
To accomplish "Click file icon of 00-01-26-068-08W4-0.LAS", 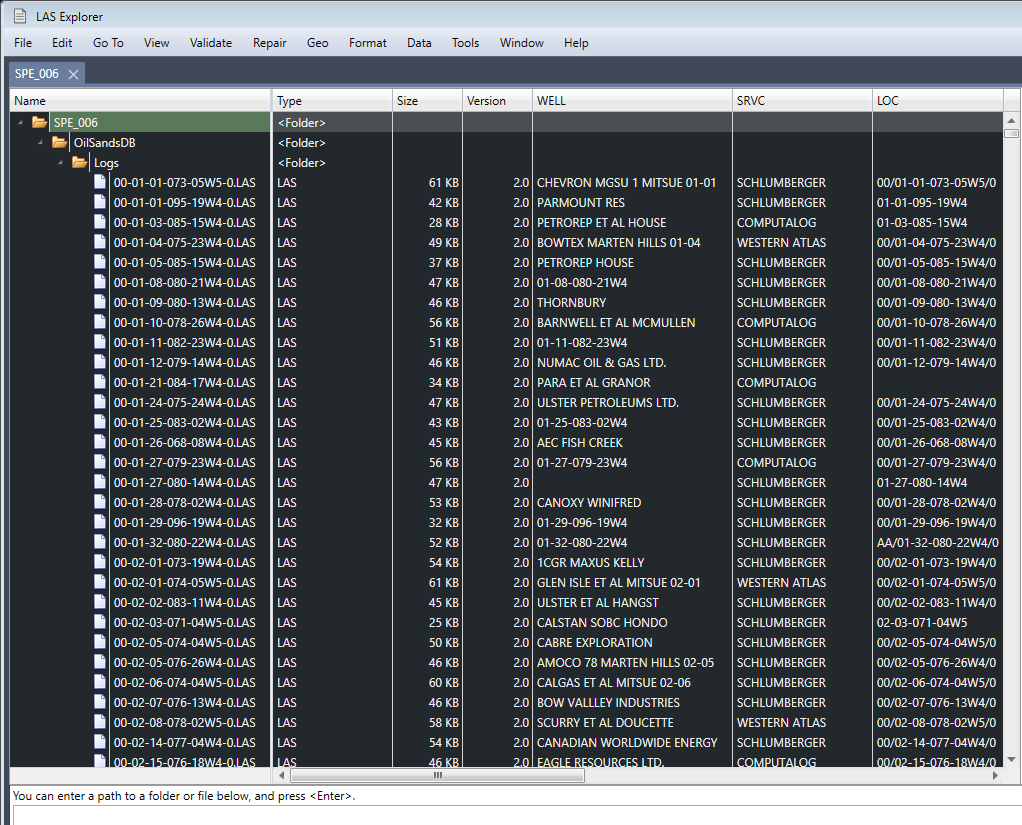I will pos(100,442).
